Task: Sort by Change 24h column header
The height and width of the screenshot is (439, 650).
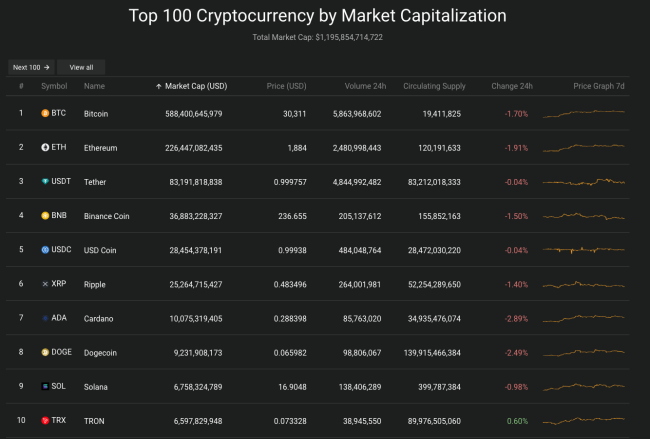Action: point(511,86)
